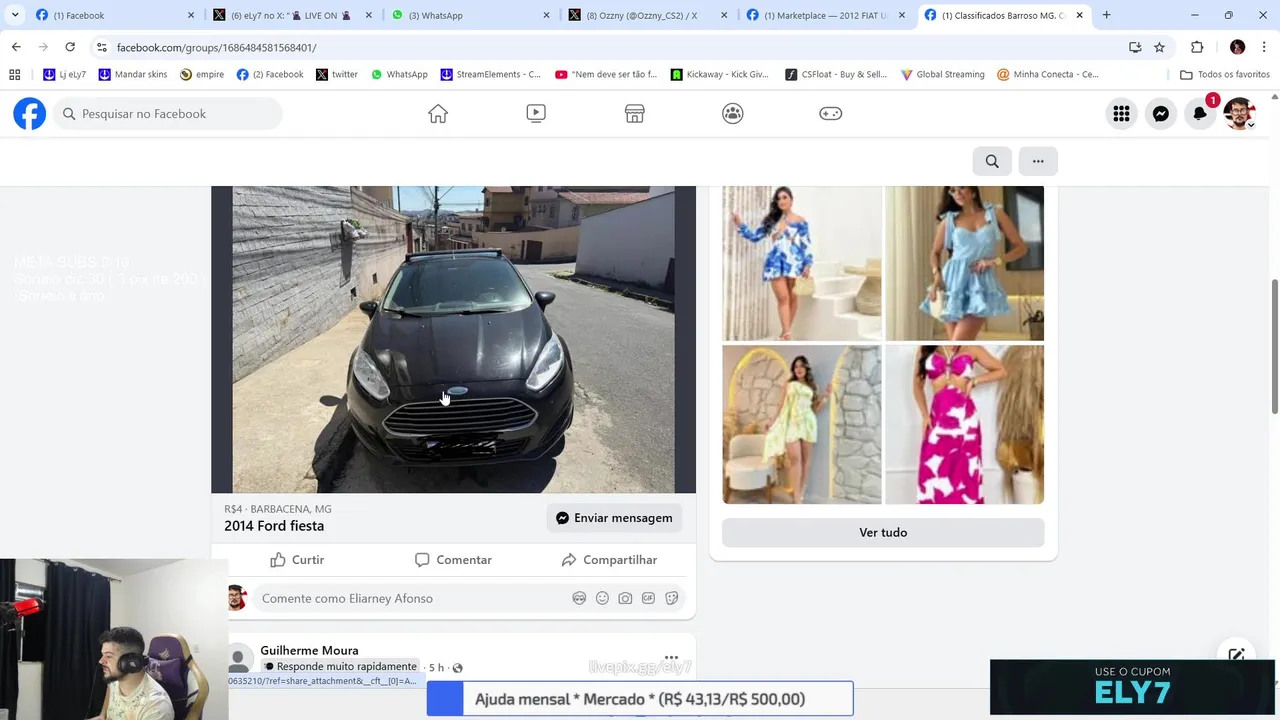Viewport: 1280px width, 720px height.
Task: Insert an avatar sticker in comment
Action: (x=579, y=598)
